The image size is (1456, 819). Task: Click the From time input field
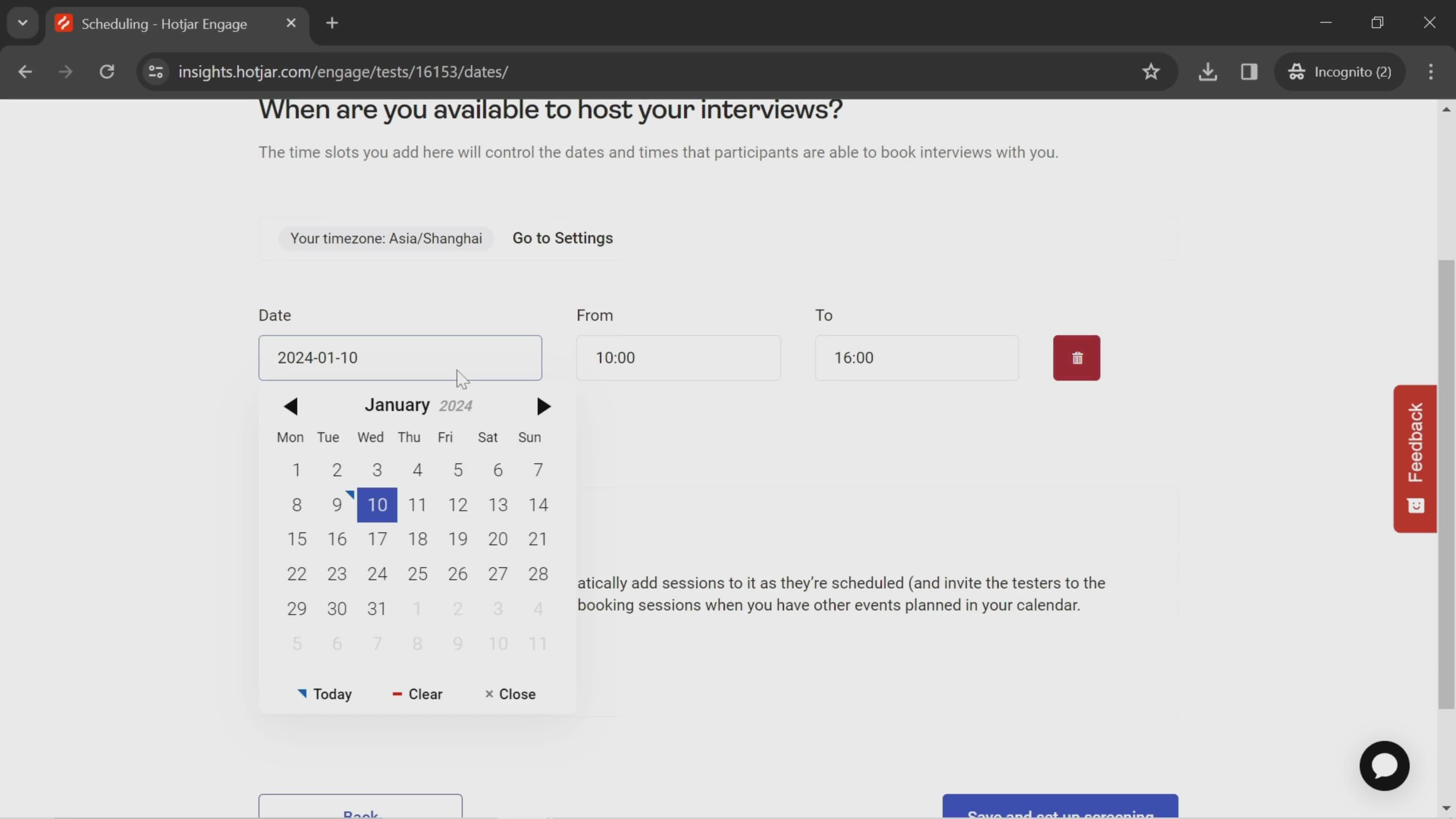coord(679,358)
